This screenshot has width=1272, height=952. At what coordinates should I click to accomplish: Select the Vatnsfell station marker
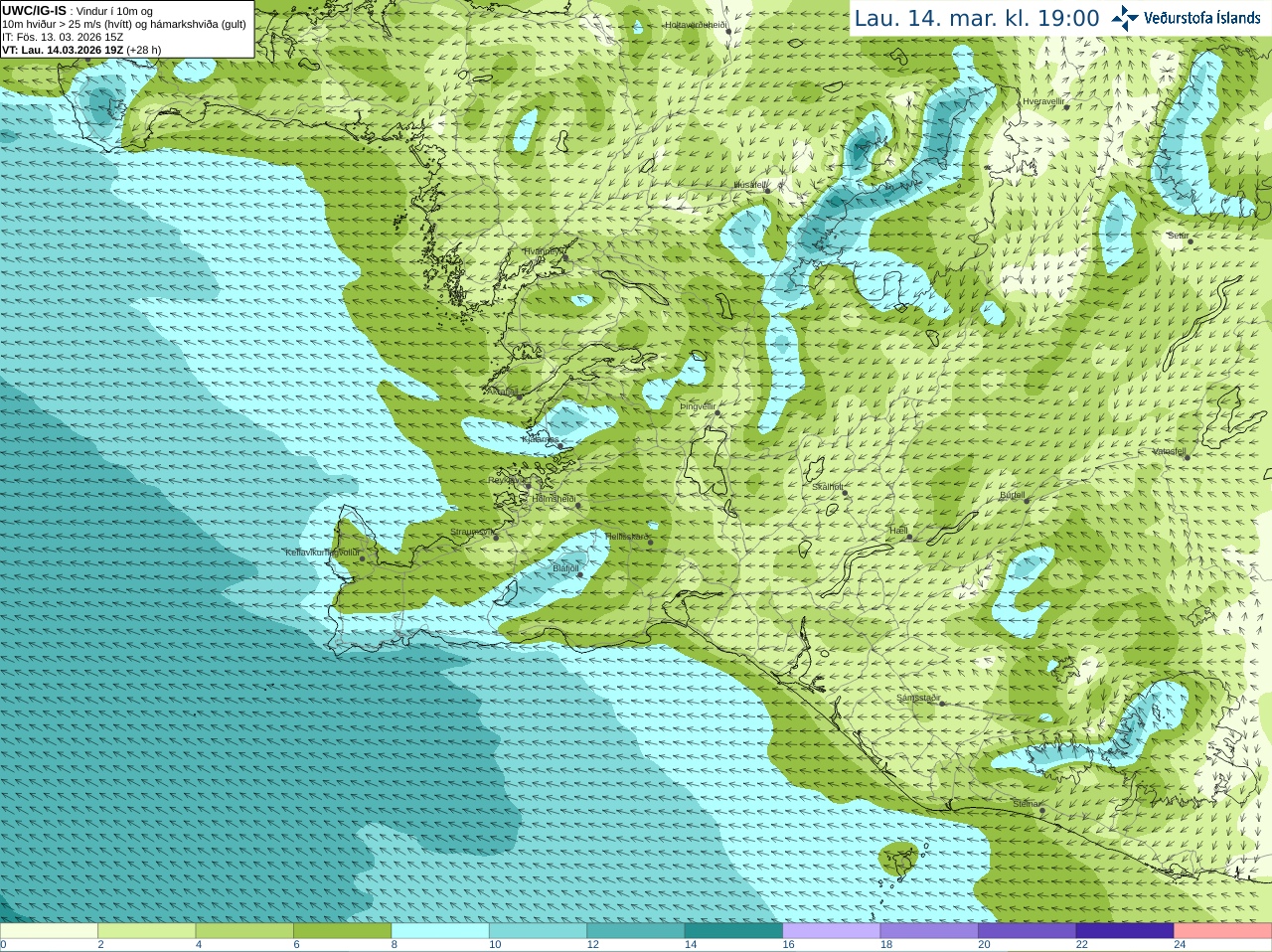click(x=1187, y=457)
